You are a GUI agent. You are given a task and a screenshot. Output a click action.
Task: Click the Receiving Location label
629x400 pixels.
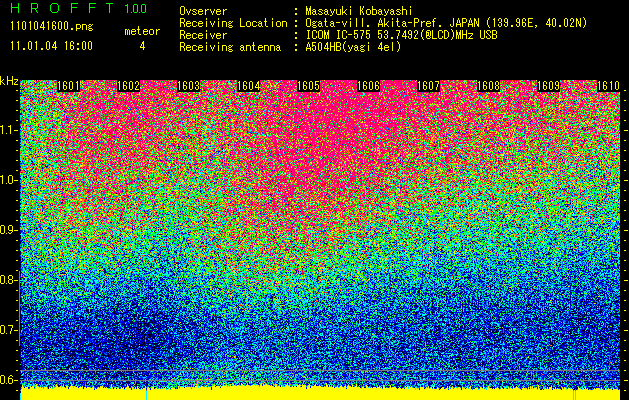(x=233, y=23)
